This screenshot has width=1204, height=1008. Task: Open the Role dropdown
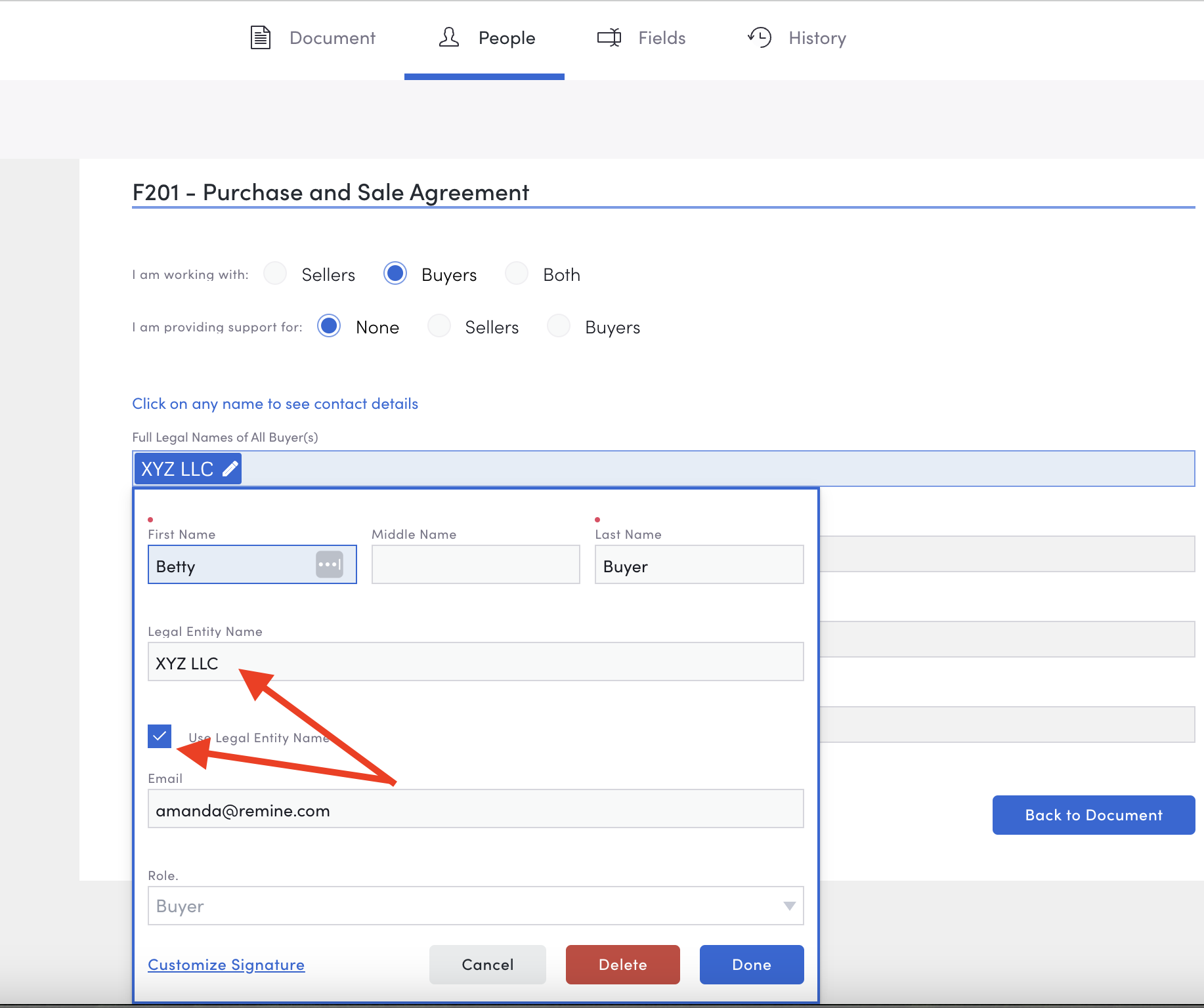tap(476, 906)
